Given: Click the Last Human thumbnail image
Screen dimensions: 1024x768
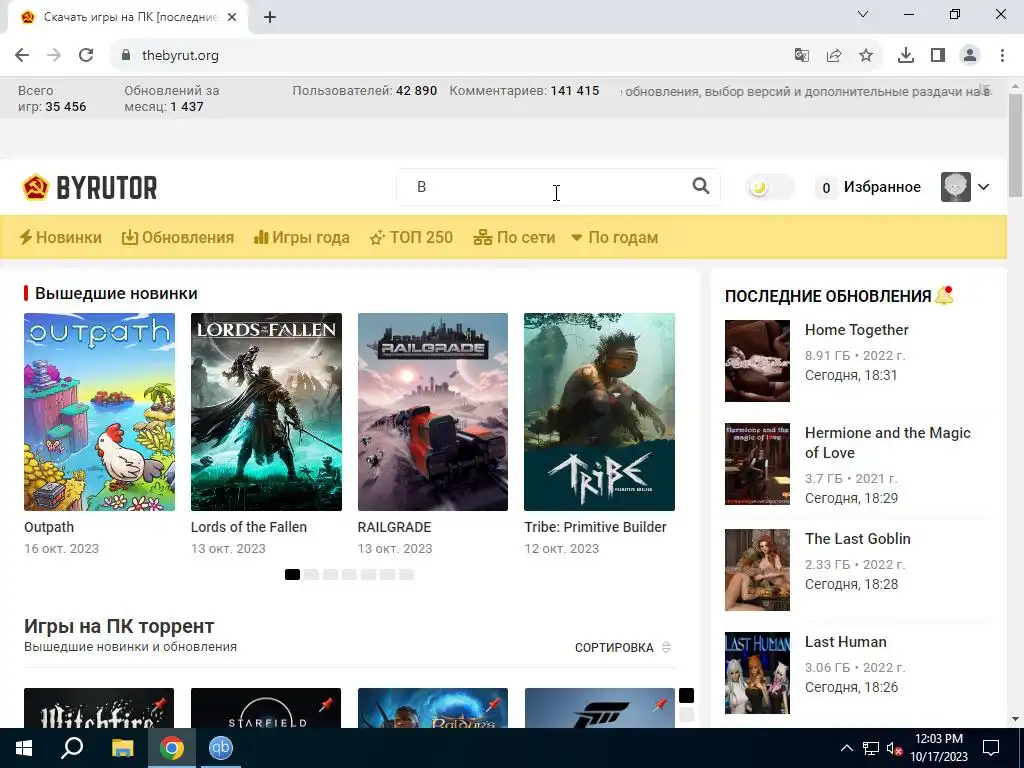Looking at the screenshot, I should 757,673.
